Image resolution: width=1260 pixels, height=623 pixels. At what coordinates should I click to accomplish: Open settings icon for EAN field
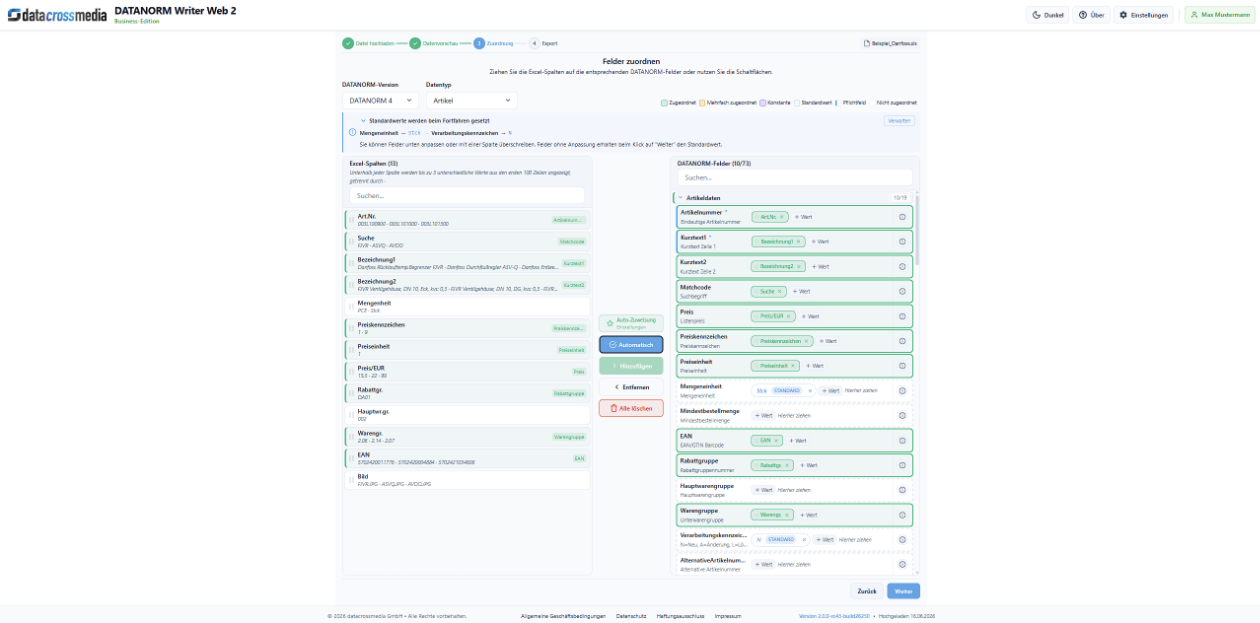point(902,440)
